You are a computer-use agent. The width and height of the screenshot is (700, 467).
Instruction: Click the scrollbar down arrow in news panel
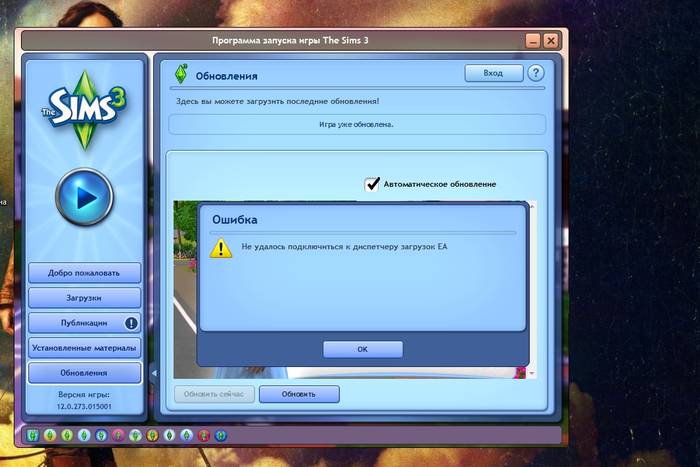[x=532, y=373]
